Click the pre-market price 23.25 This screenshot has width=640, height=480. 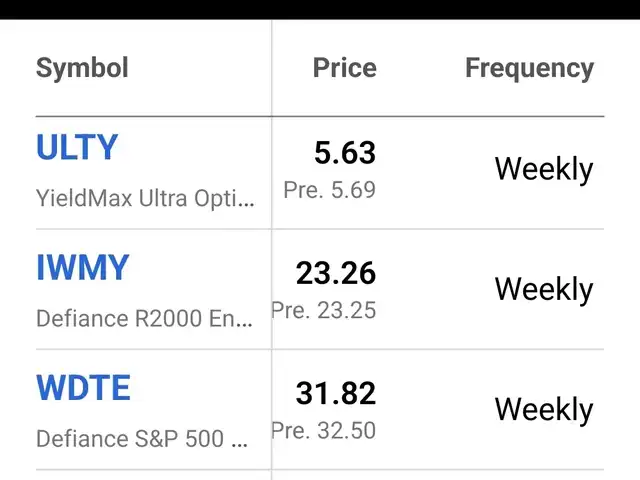324,310
